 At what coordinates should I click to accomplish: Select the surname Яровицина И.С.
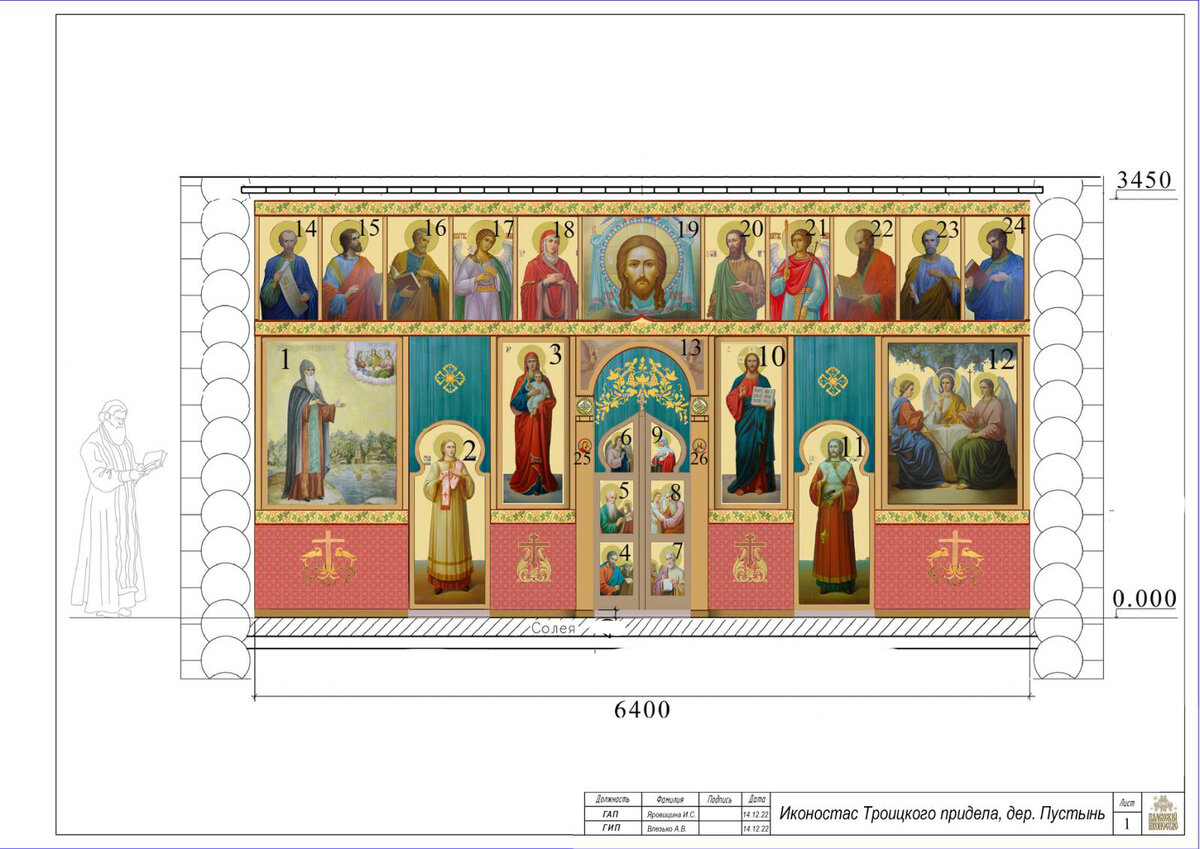[x=671, y=815]
